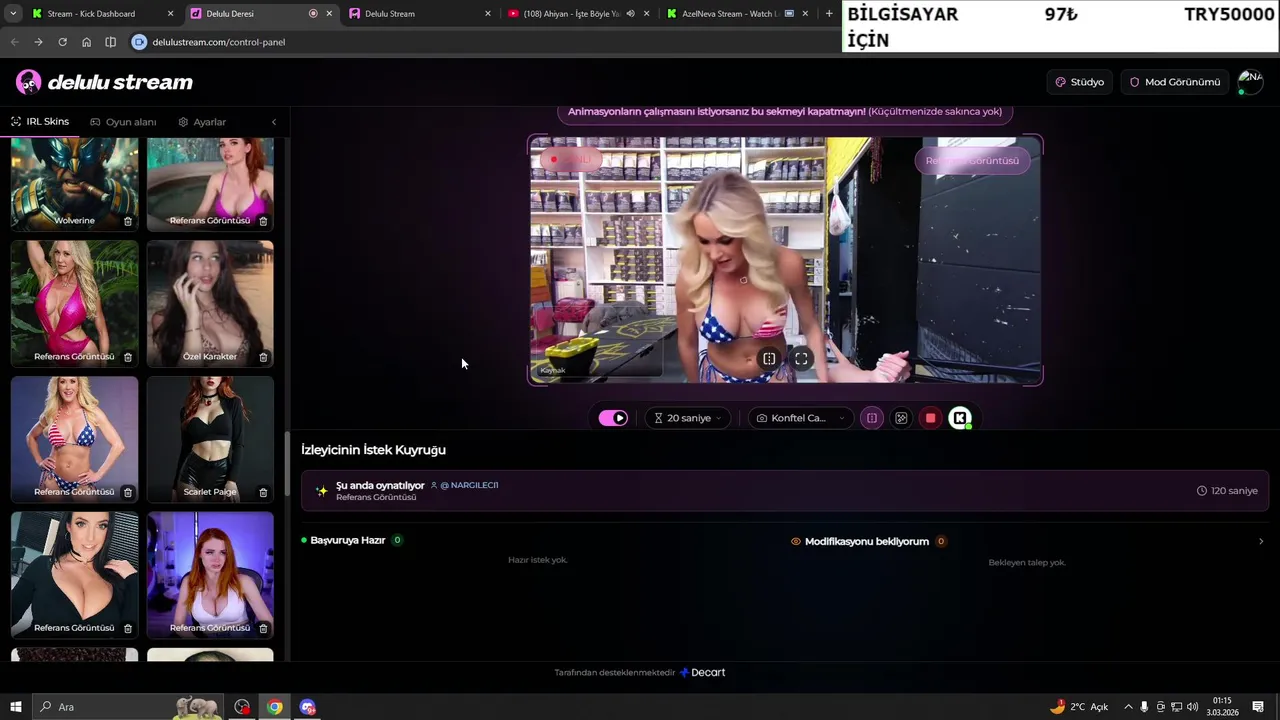Click the camera permission icon in address bar
Screen dimensions: 1280x720
(139, 42)
